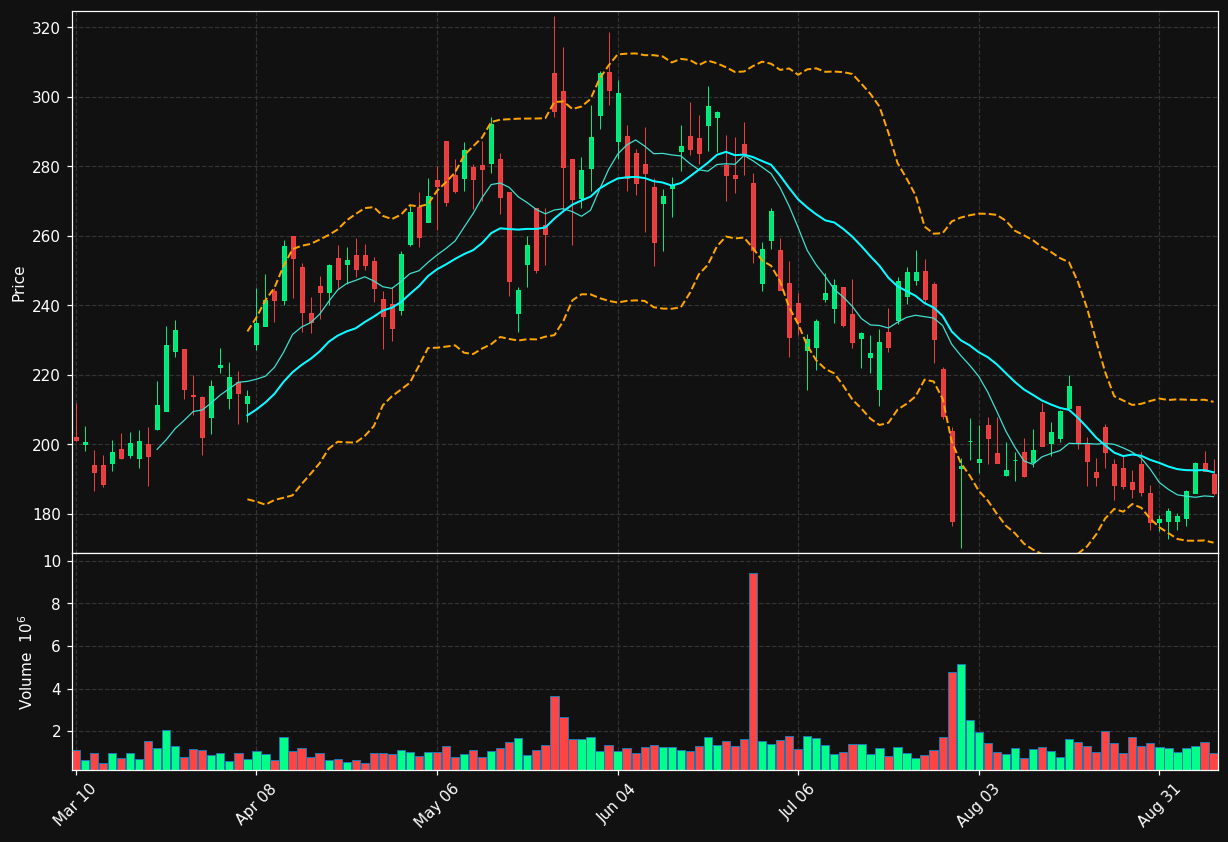Click the 300 price axis label
The height and width of the screenshot is (842, 1228).
(x=48, y=98)
